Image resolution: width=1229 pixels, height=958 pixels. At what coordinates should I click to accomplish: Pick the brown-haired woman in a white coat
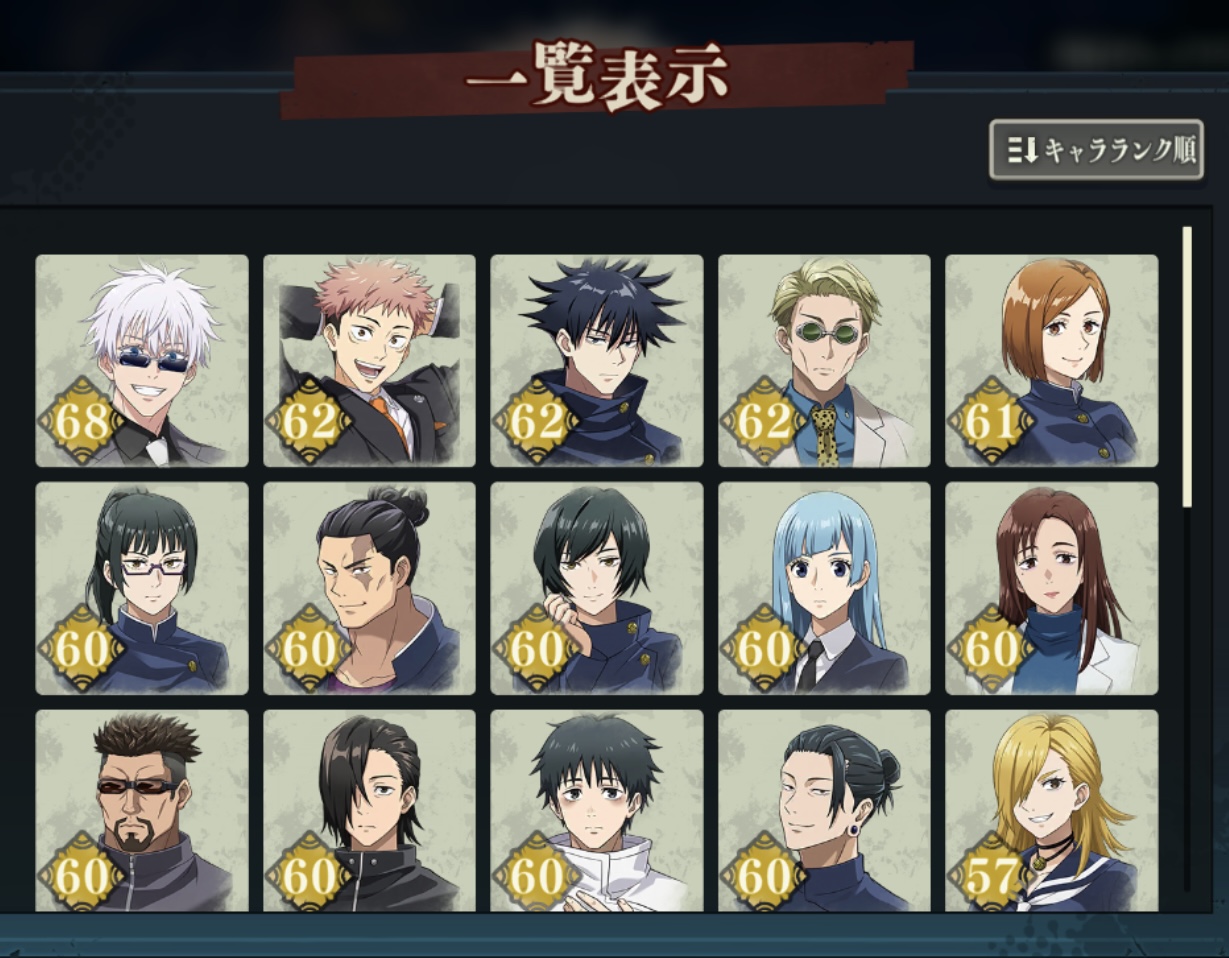coord(1052,588)
